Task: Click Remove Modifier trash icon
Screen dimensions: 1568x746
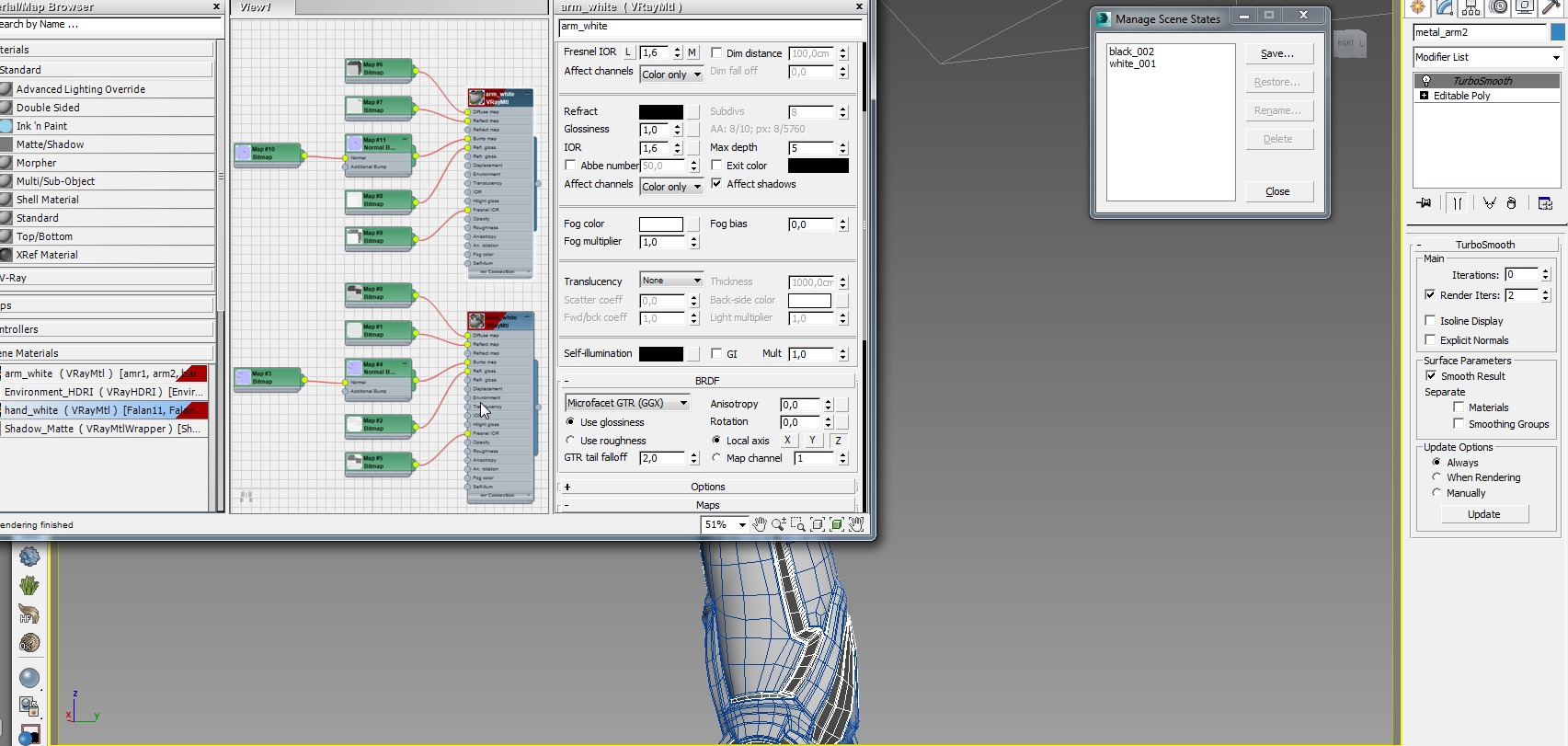Action: click(x=1511, y=203)
